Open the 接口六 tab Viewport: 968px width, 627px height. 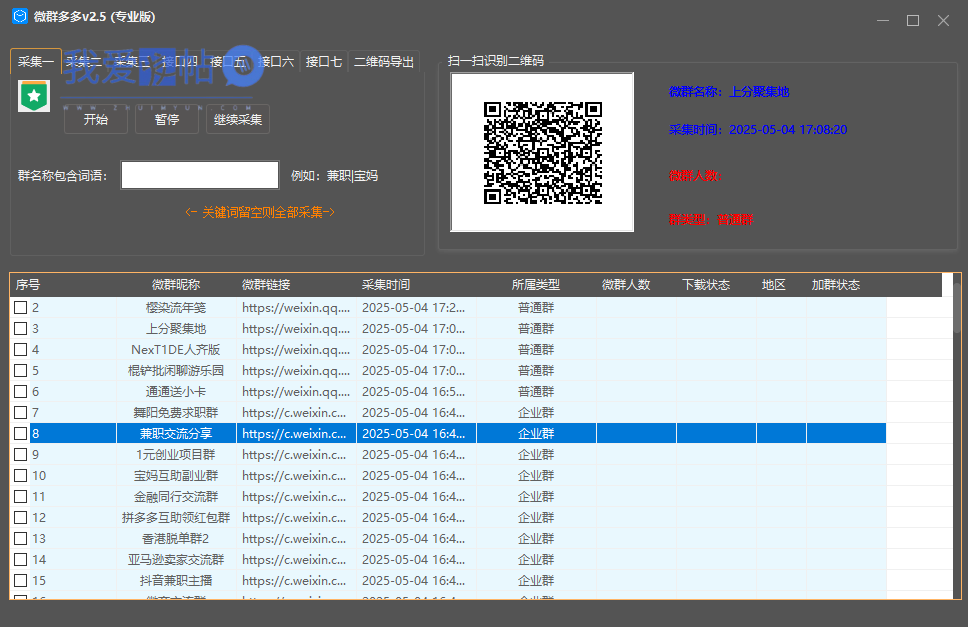coord(276,61)
